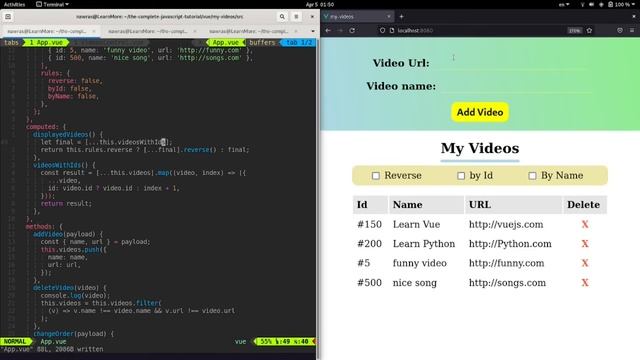Click the #500 id cell
The height and width of the screenshot is (360, 640).
pos(369,283)
